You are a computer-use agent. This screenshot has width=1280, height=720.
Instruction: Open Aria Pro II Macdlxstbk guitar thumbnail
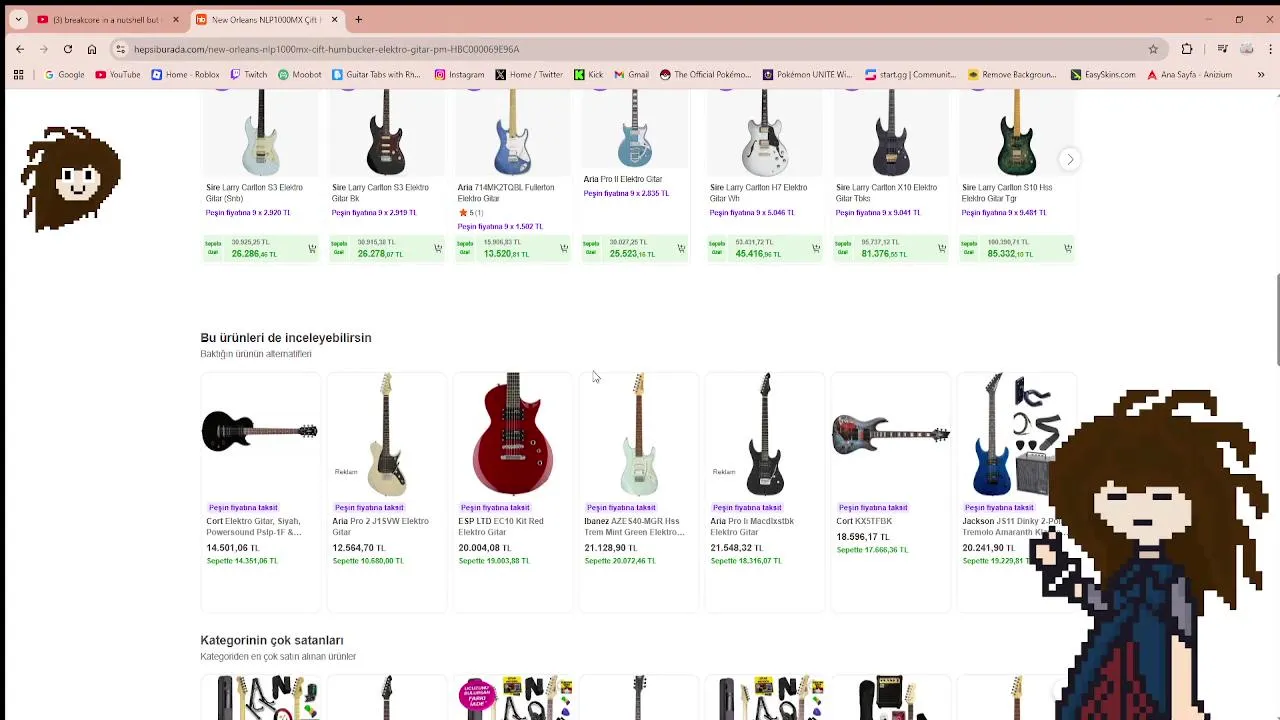[764, 435]
